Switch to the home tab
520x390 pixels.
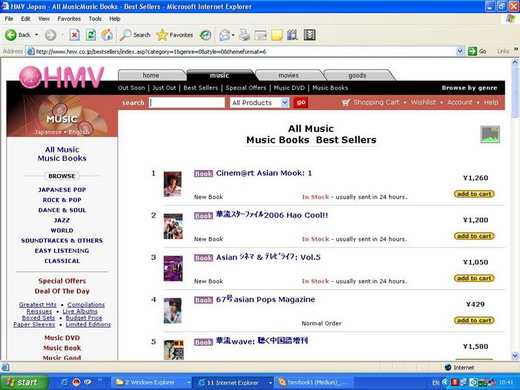pyautogui.click(x=151, y=75)
